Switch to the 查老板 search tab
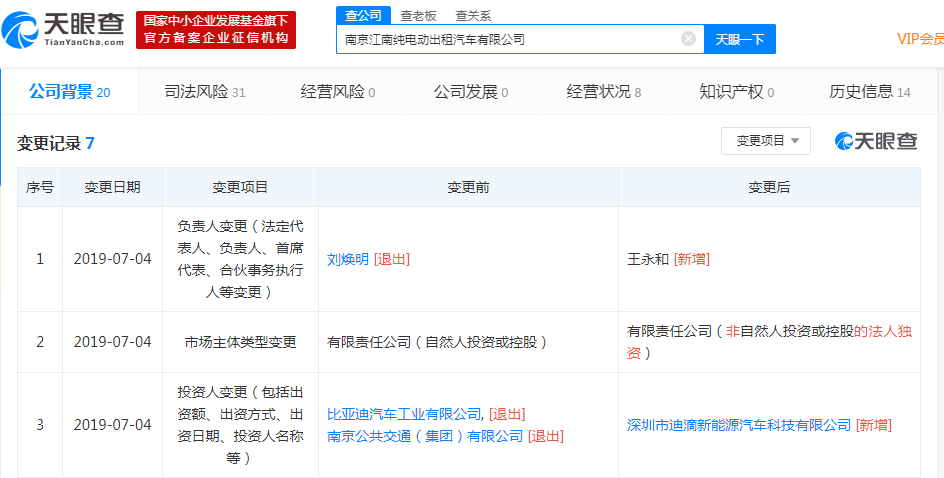 click(418, 16)
